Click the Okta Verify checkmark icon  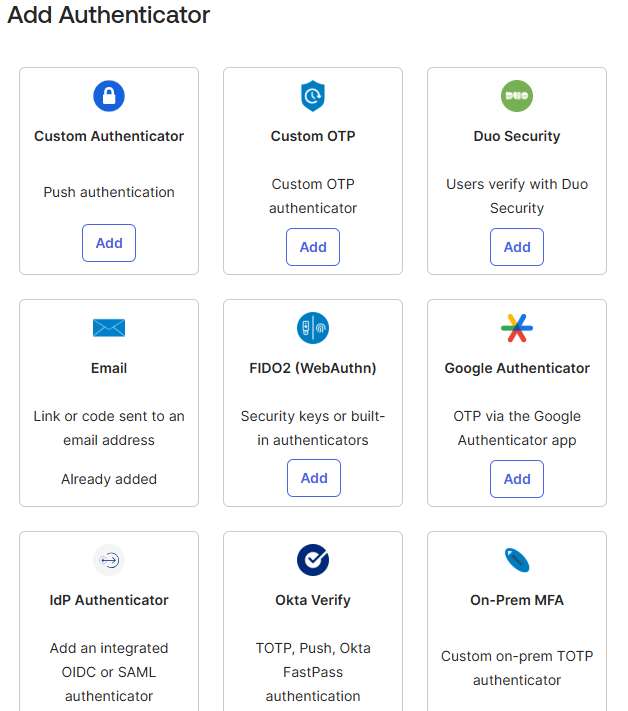(313, 560)
